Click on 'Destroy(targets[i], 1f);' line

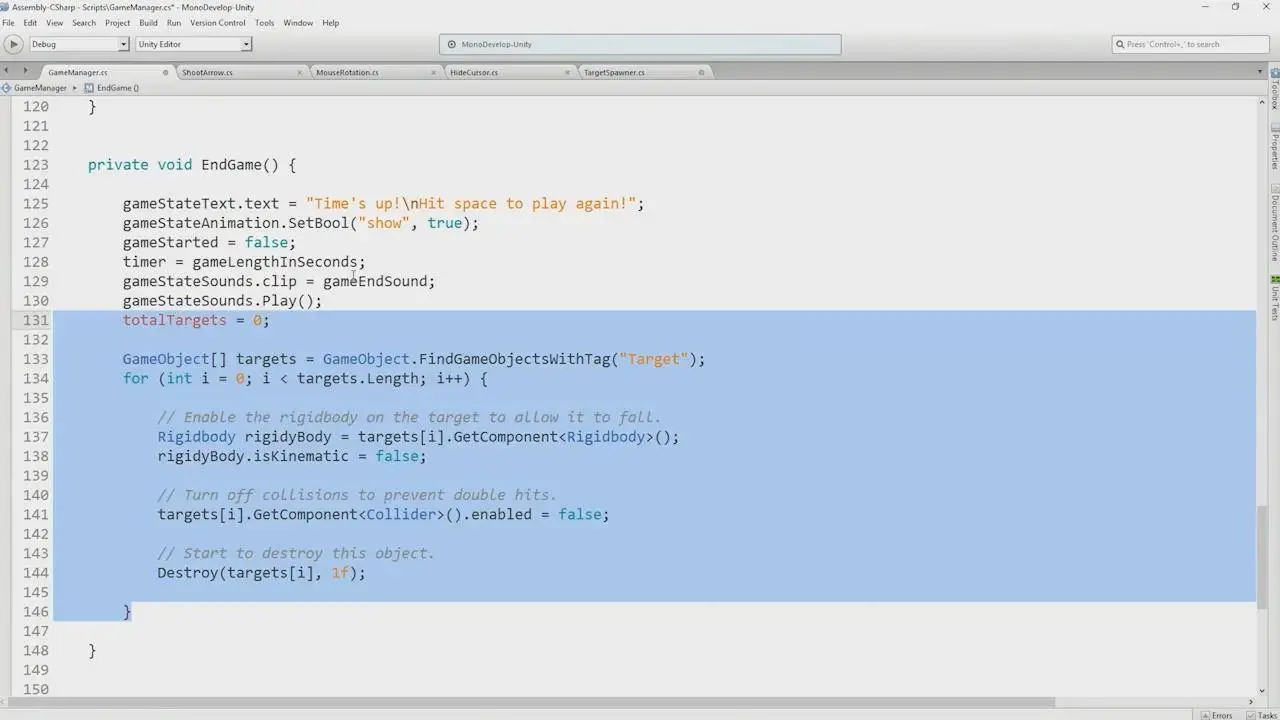(x=262, y=574)
